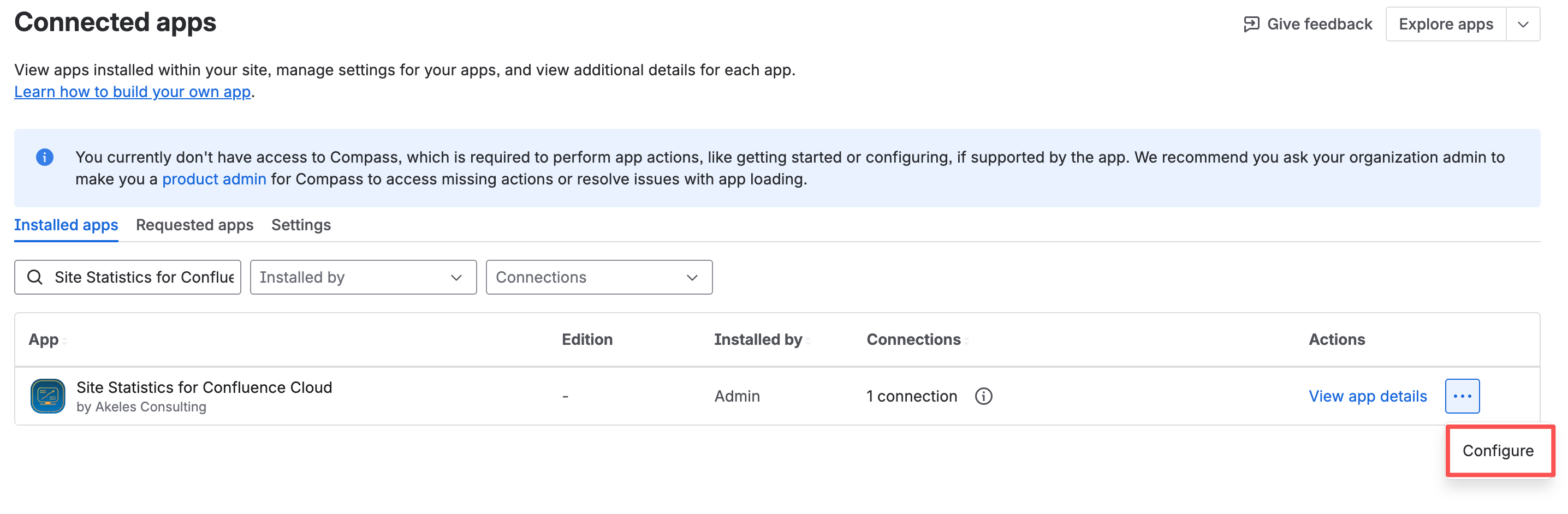The width and height of the screenshot is (1568, 514).
Task: Open the 'Learn how to build your own app' link
Action: pyautogui.click(x=132, y=92)
